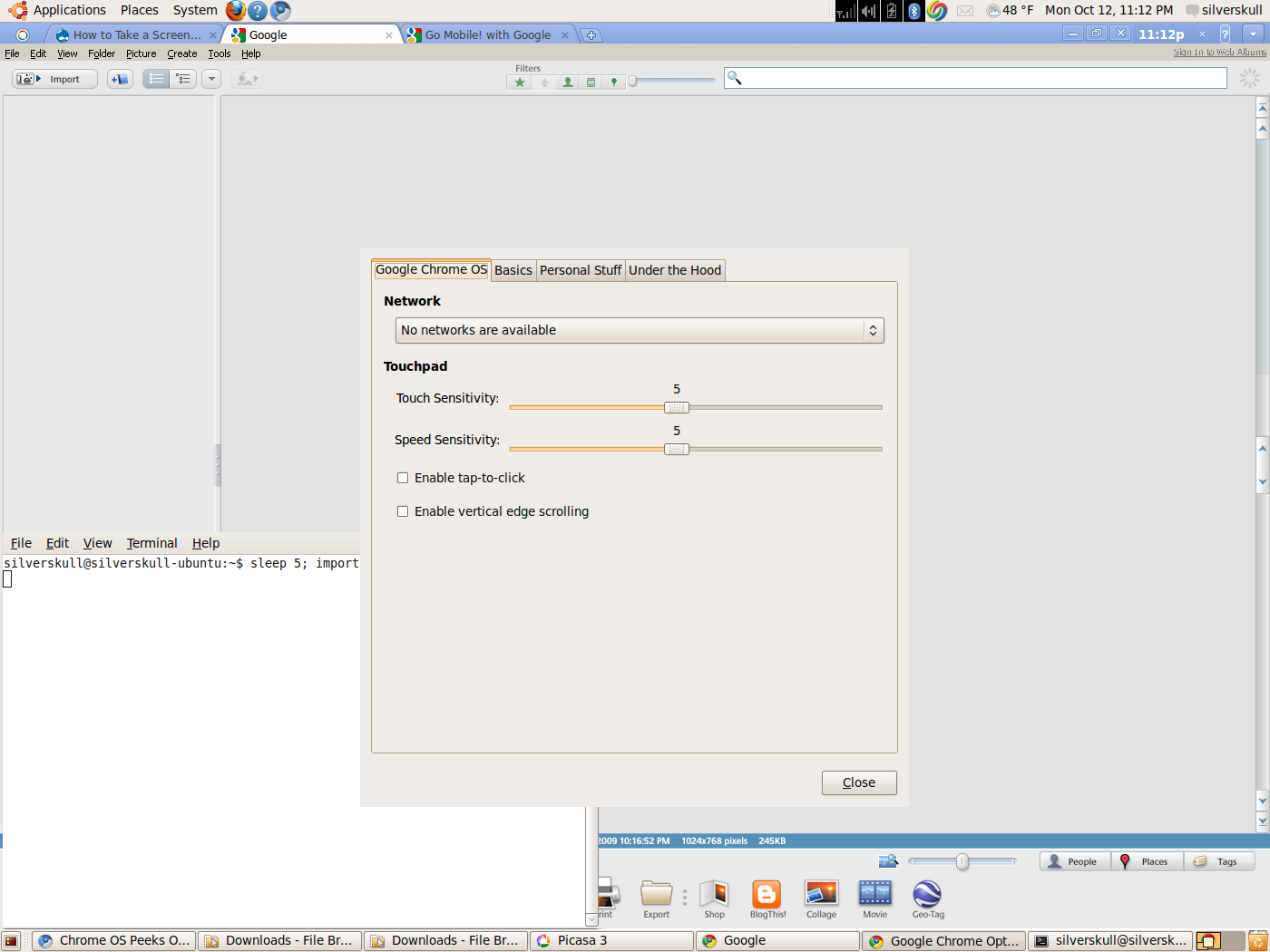This screenshot has width=1270, height=952.
Task: Switch to flat folder list view
Action: [156, 79]
